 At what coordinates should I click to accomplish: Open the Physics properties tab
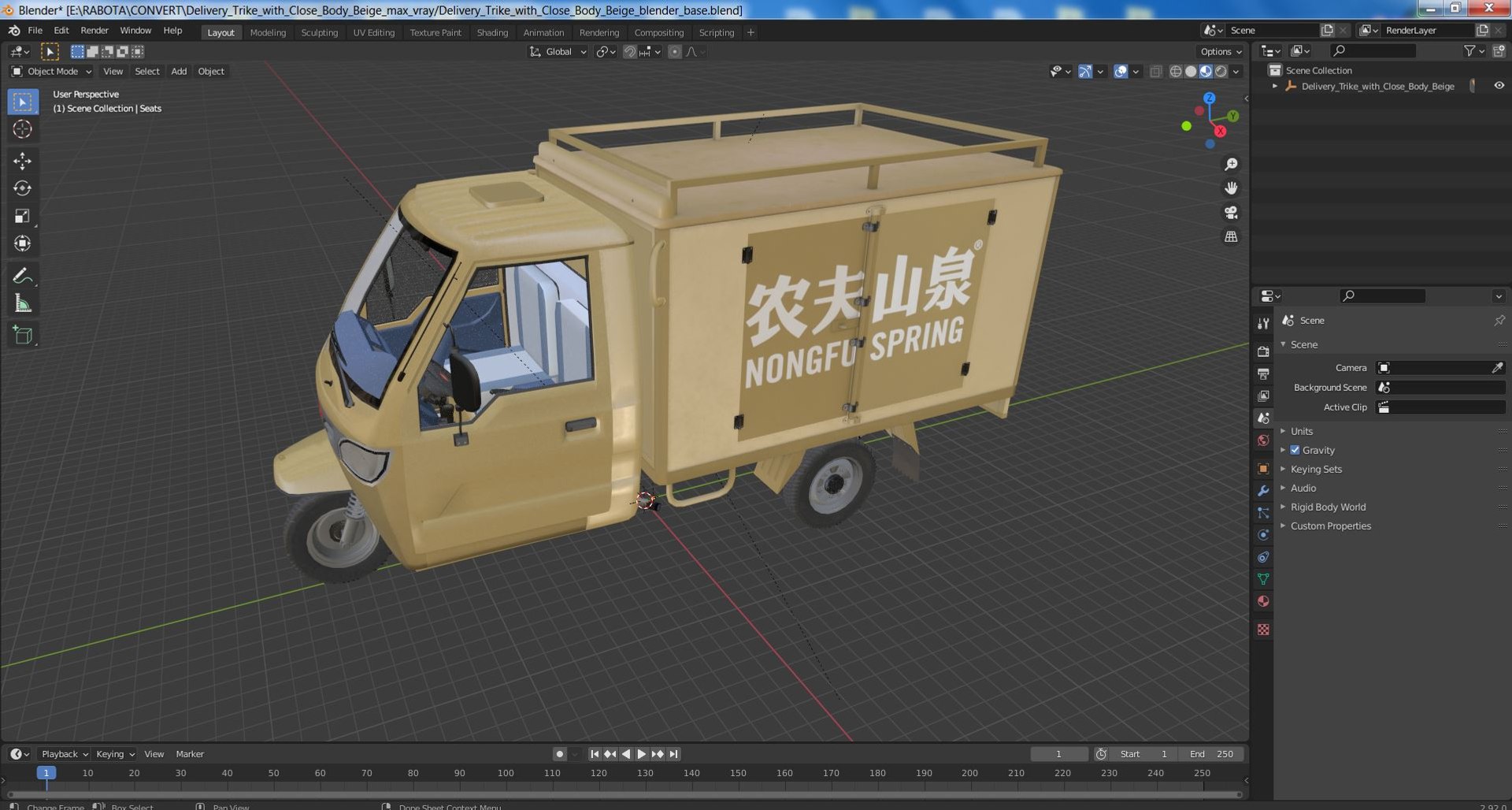pos(1263,535)
